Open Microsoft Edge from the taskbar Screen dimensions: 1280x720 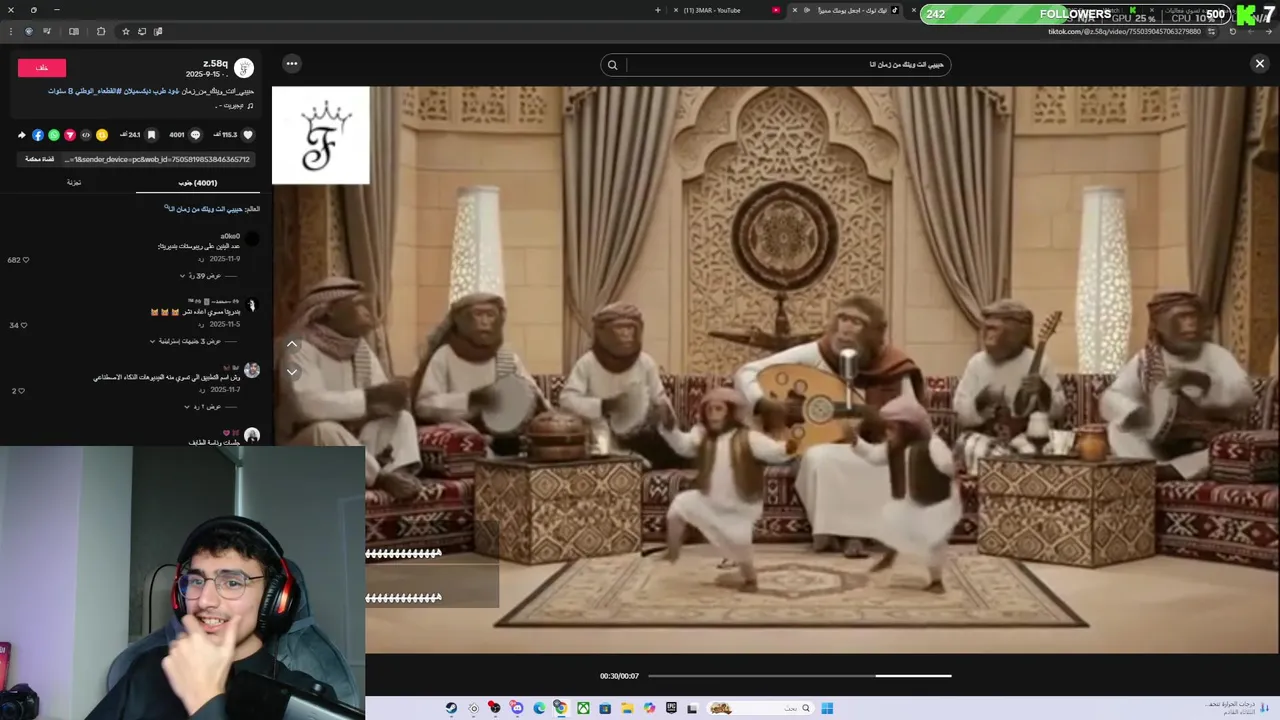[x=539, y=708]
